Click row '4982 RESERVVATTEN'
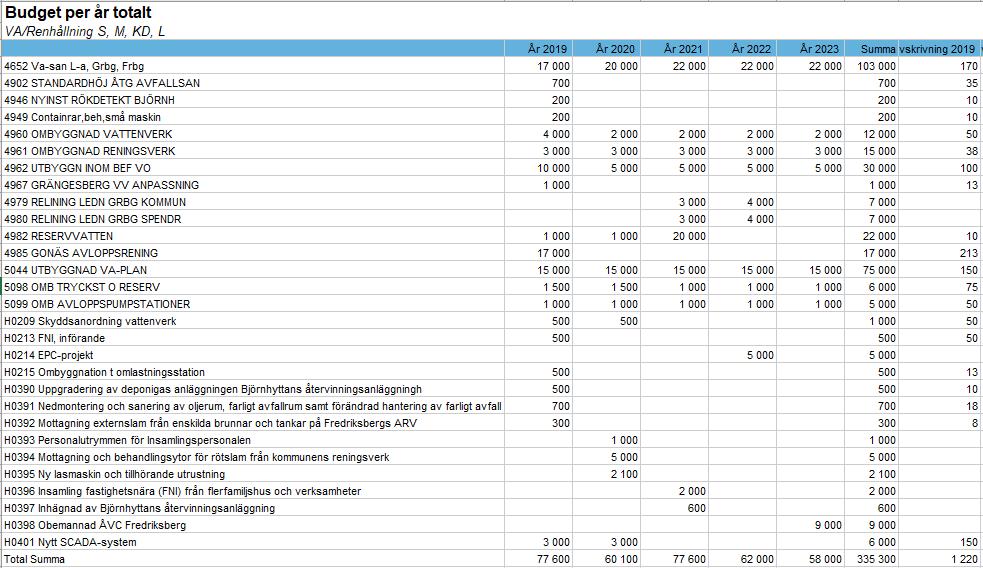The width and height of the screenshot is (983, 568). [492, 236]
